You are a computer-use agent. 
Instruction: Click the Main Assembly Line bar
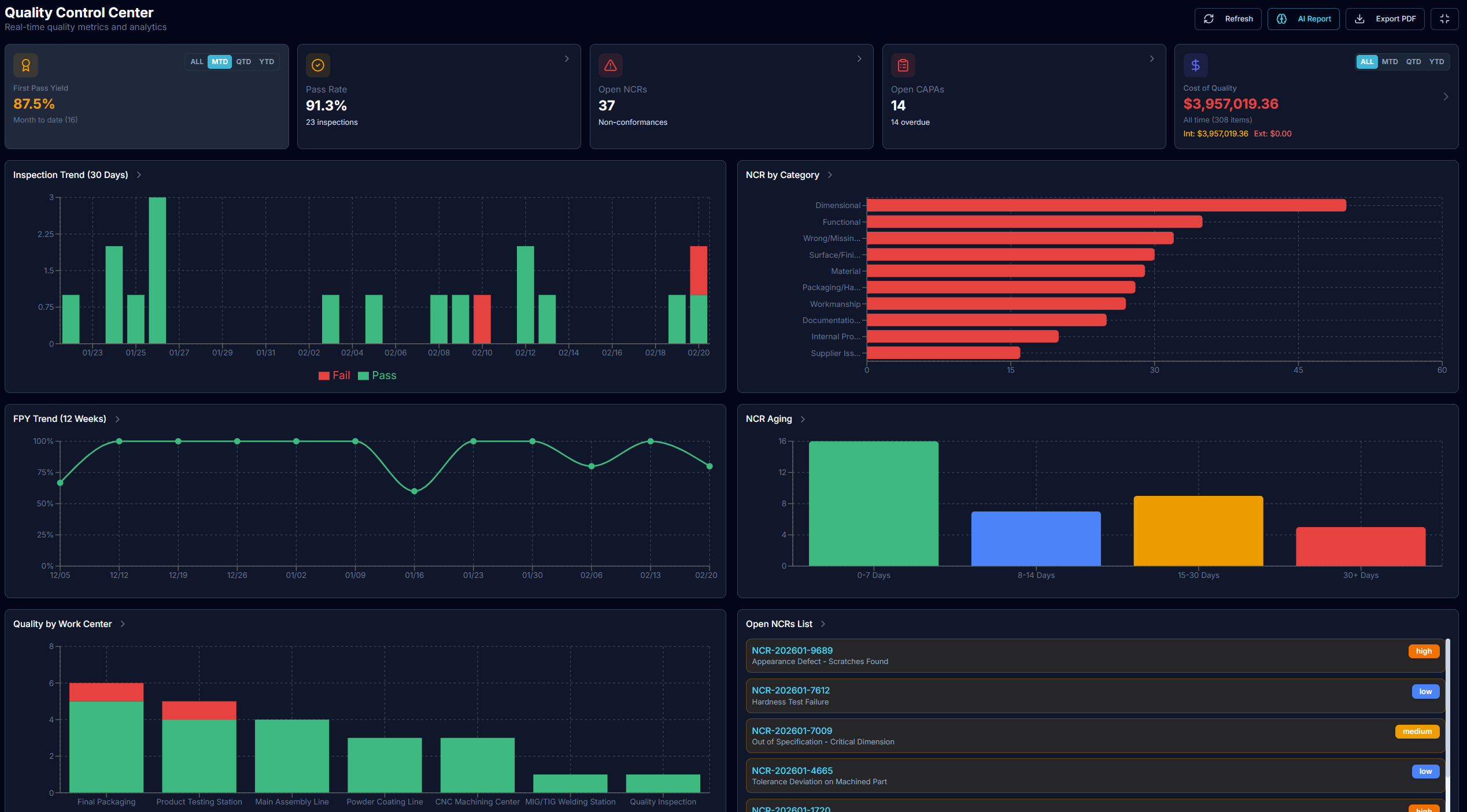tap(292, 756)
